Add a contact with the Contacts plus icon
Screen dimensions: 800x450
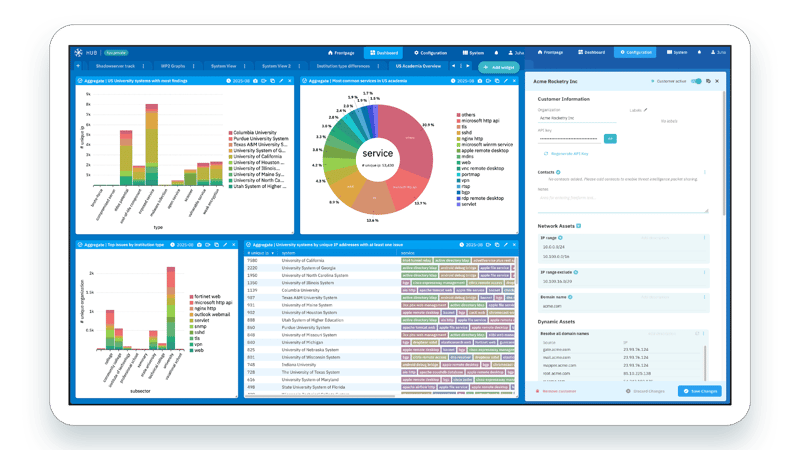click(558, 172)
